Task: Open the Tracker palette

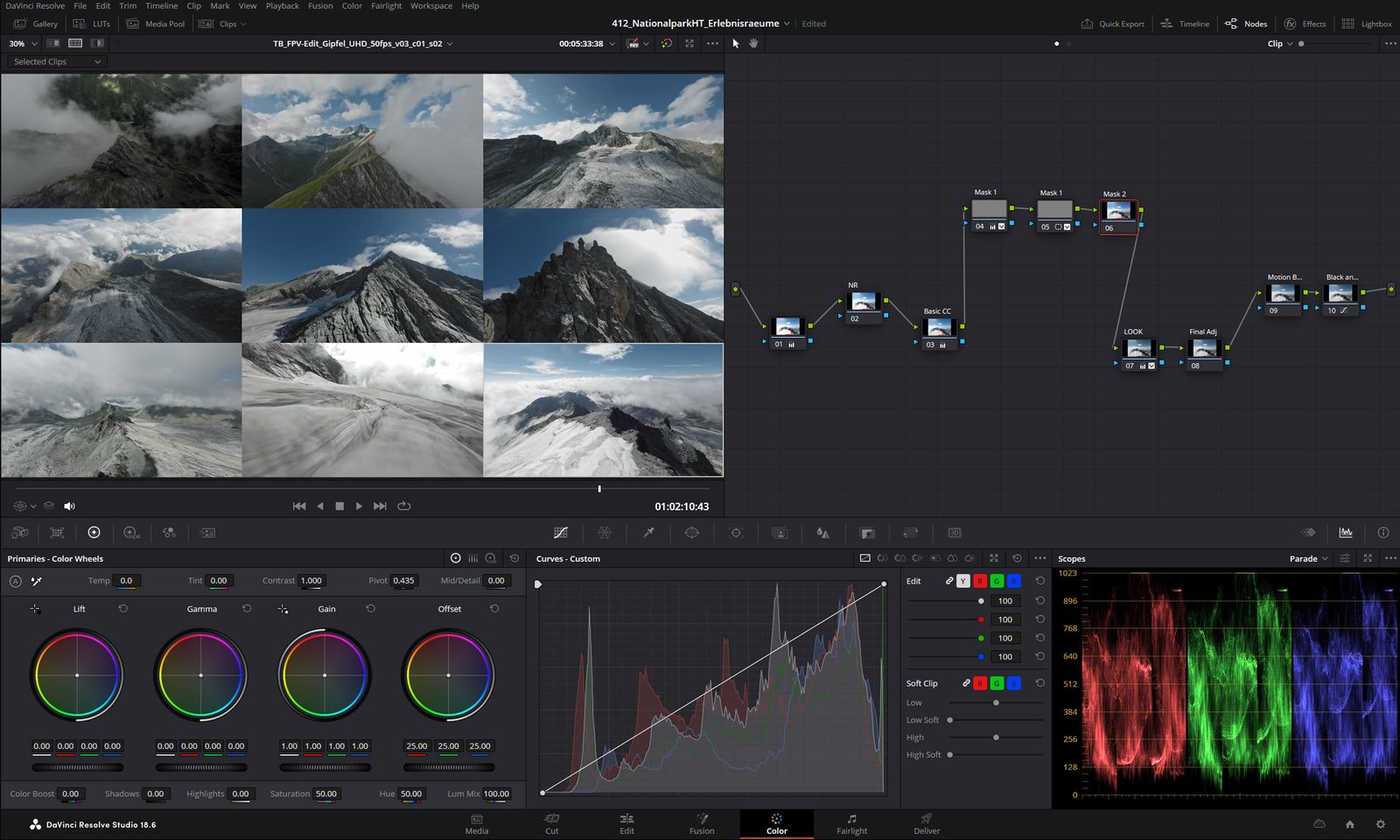Action: [x=736, y=533]
